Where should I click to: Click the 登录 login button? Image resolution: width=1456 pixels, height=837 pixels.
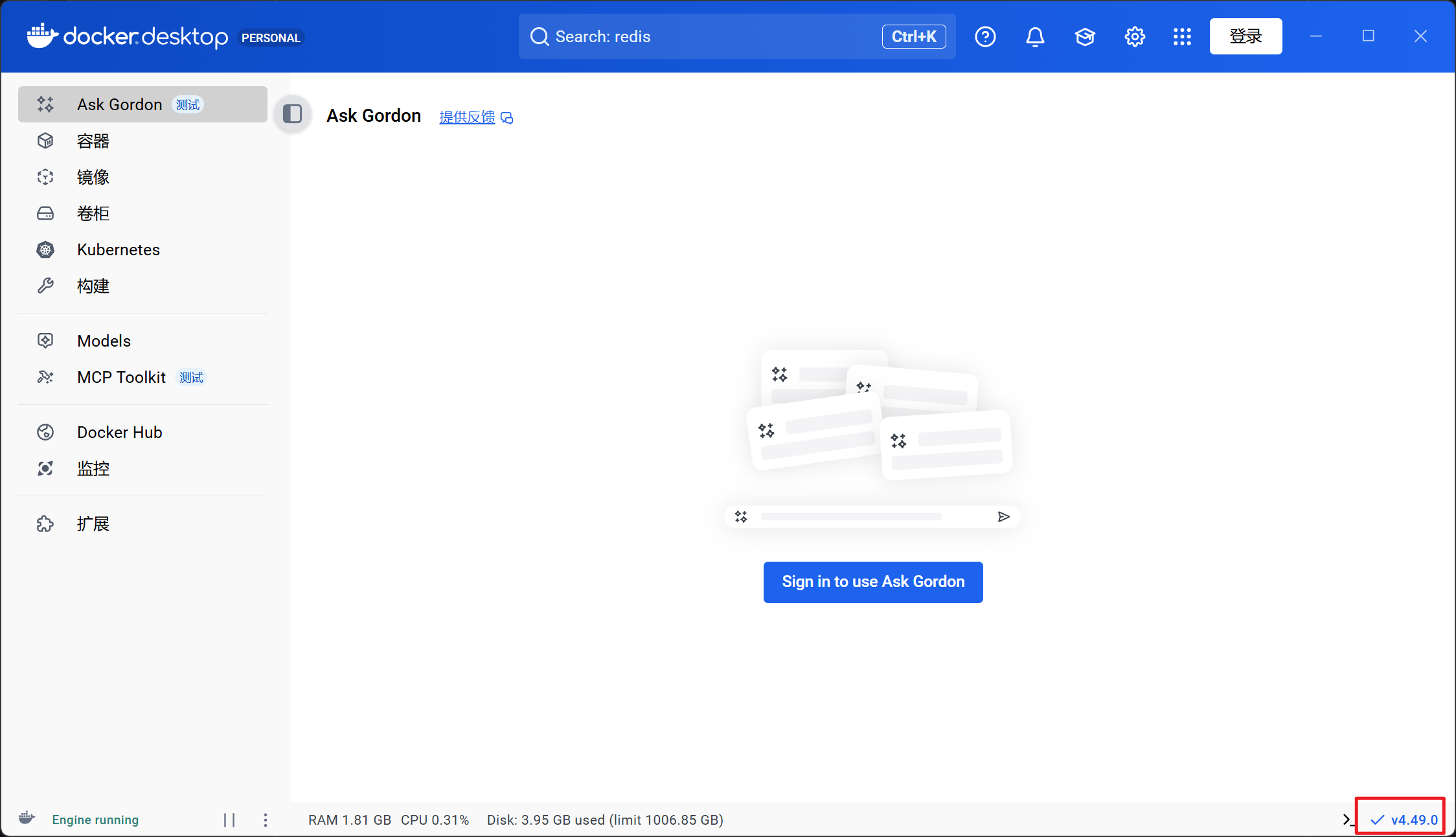(x=1245, y=37)
